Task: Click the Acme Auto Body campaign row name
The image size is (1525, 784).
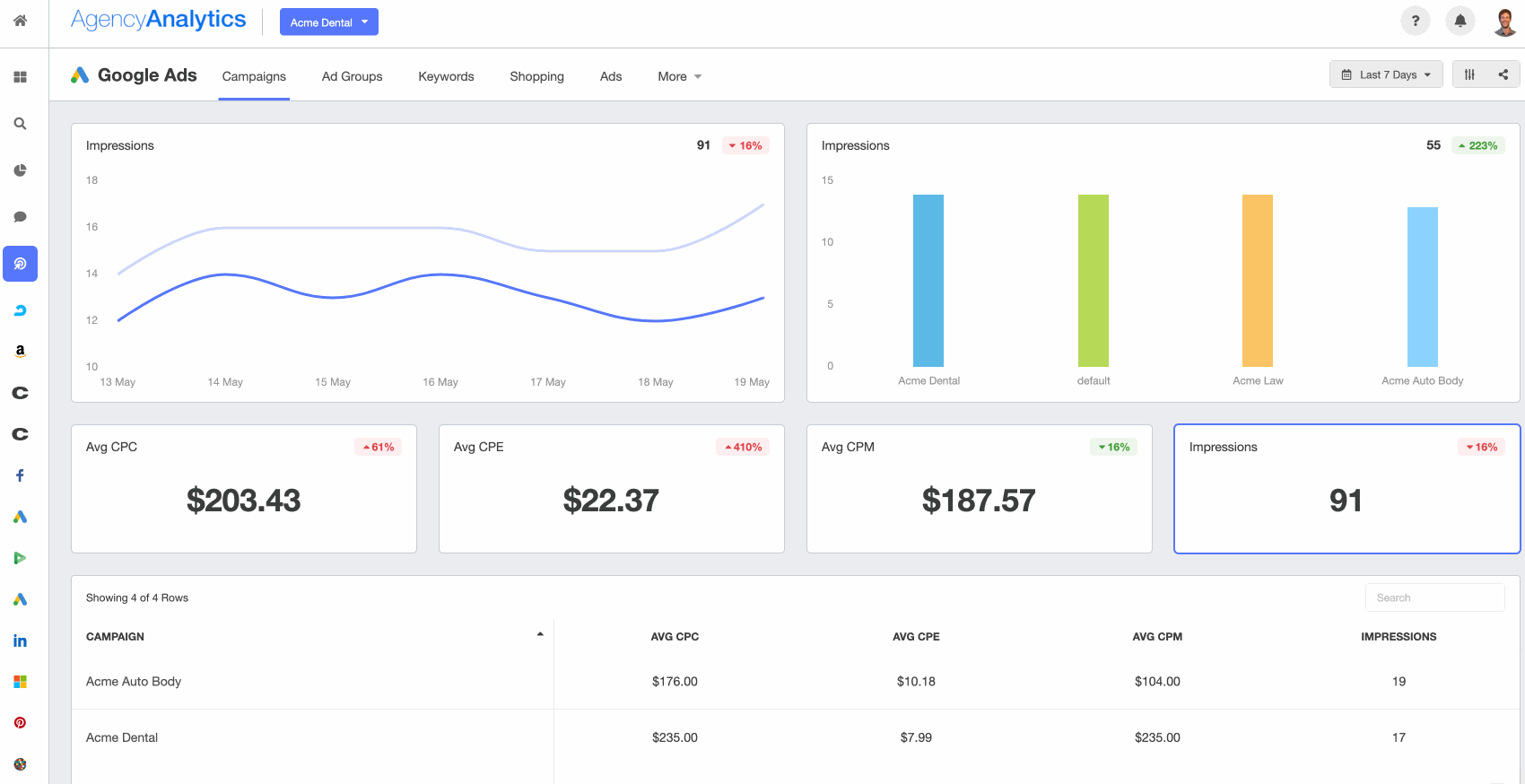Action: tap(134, 682)
